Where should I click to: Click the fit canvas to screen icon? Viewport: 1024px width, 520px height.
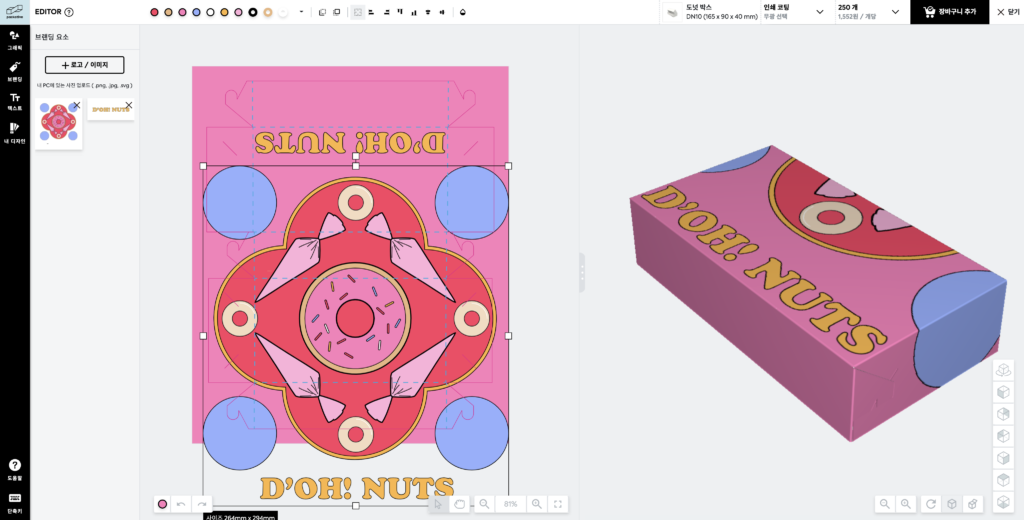(x=558, y=504)
